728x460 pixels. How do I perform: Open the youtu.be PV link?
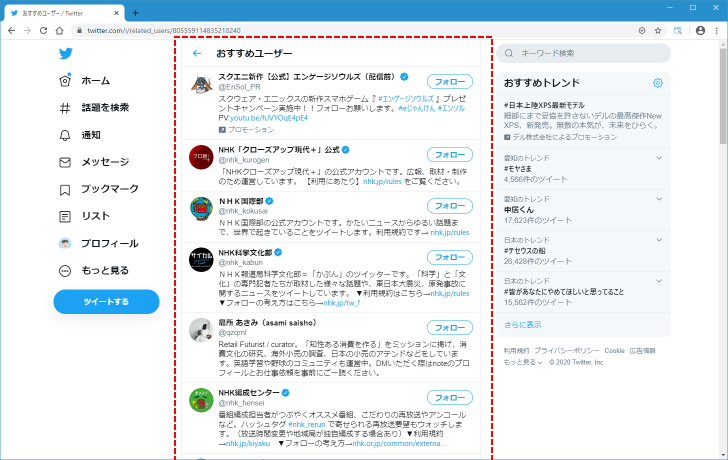(x=269, y=118)
